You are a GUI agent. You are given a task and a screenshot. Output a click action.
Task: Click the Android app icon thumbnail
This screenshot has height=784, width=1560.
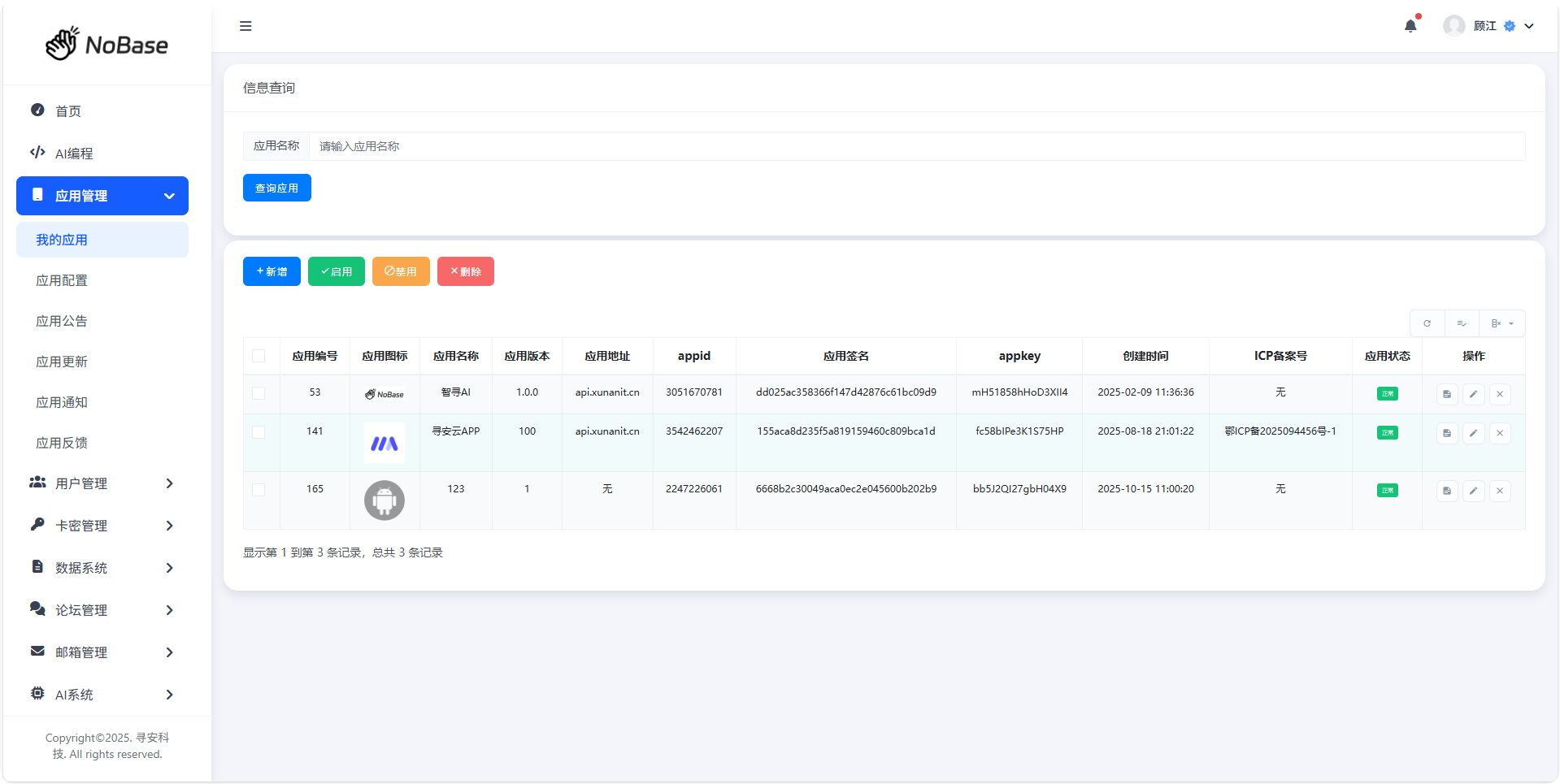385,500
